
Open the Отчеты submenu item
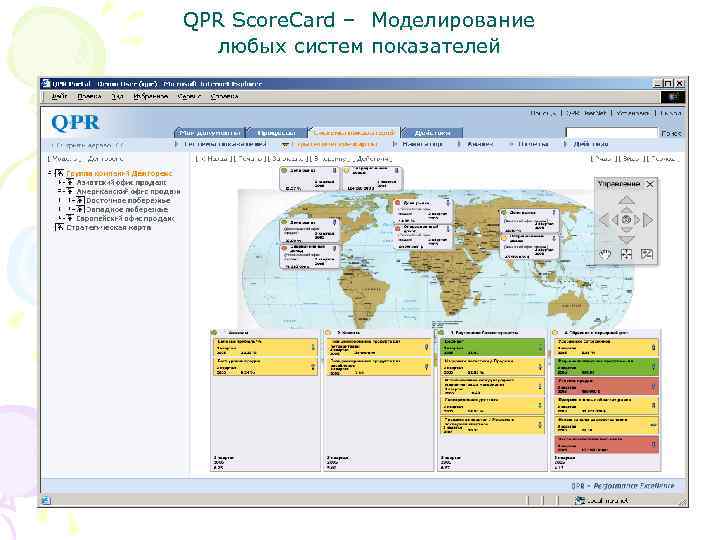533,144
